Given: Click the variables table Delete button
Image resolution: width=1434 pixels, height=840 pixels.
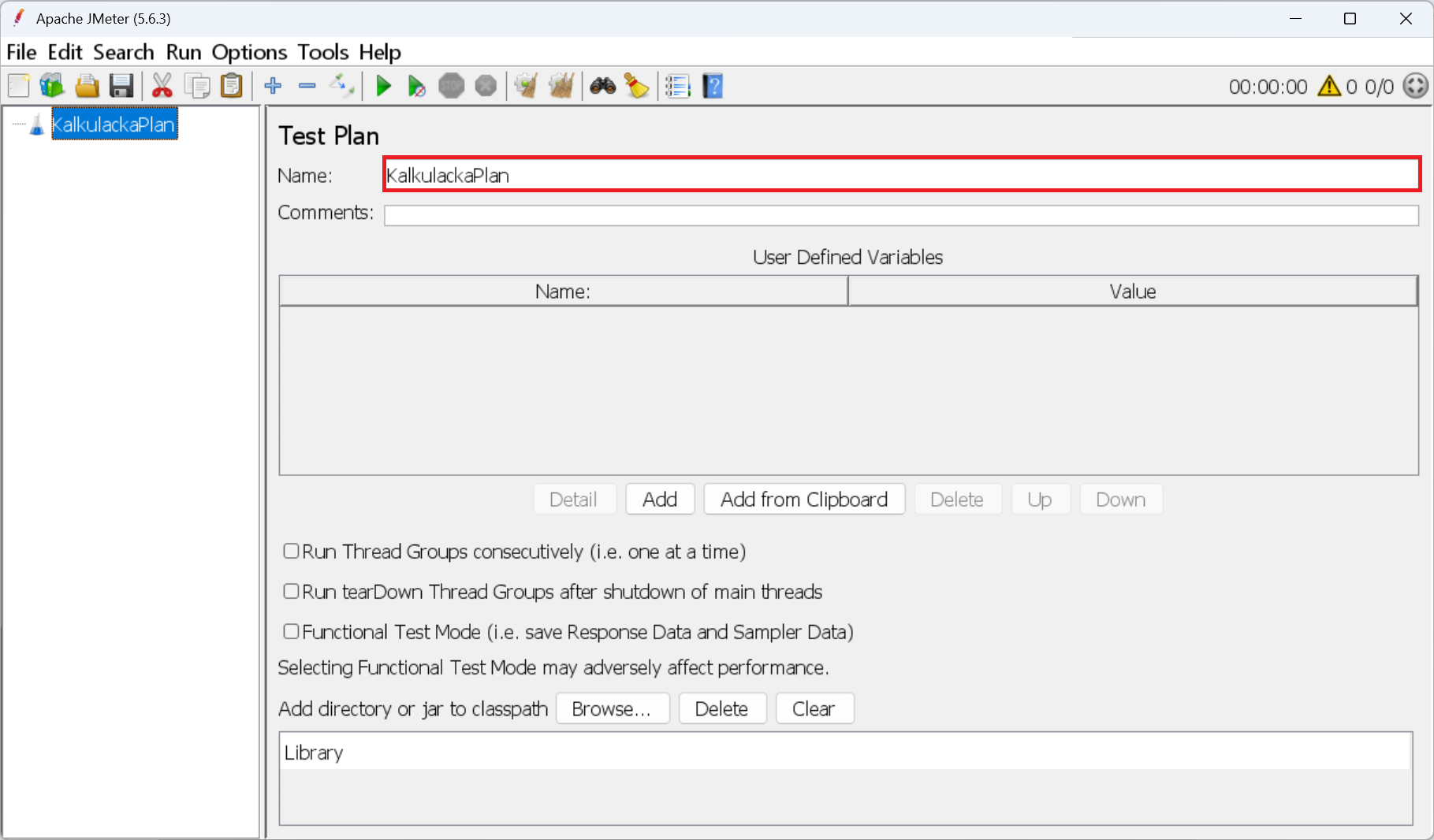Looking at the screenshot, I should pyautogui.click(x=957, y=500).
